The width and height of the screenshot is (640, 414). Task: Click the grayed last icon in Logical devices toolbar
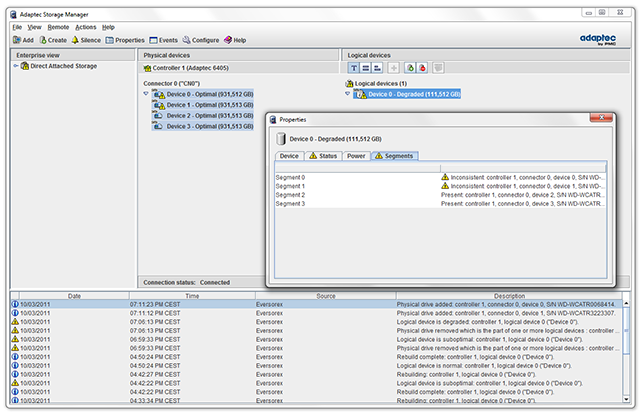438,68
